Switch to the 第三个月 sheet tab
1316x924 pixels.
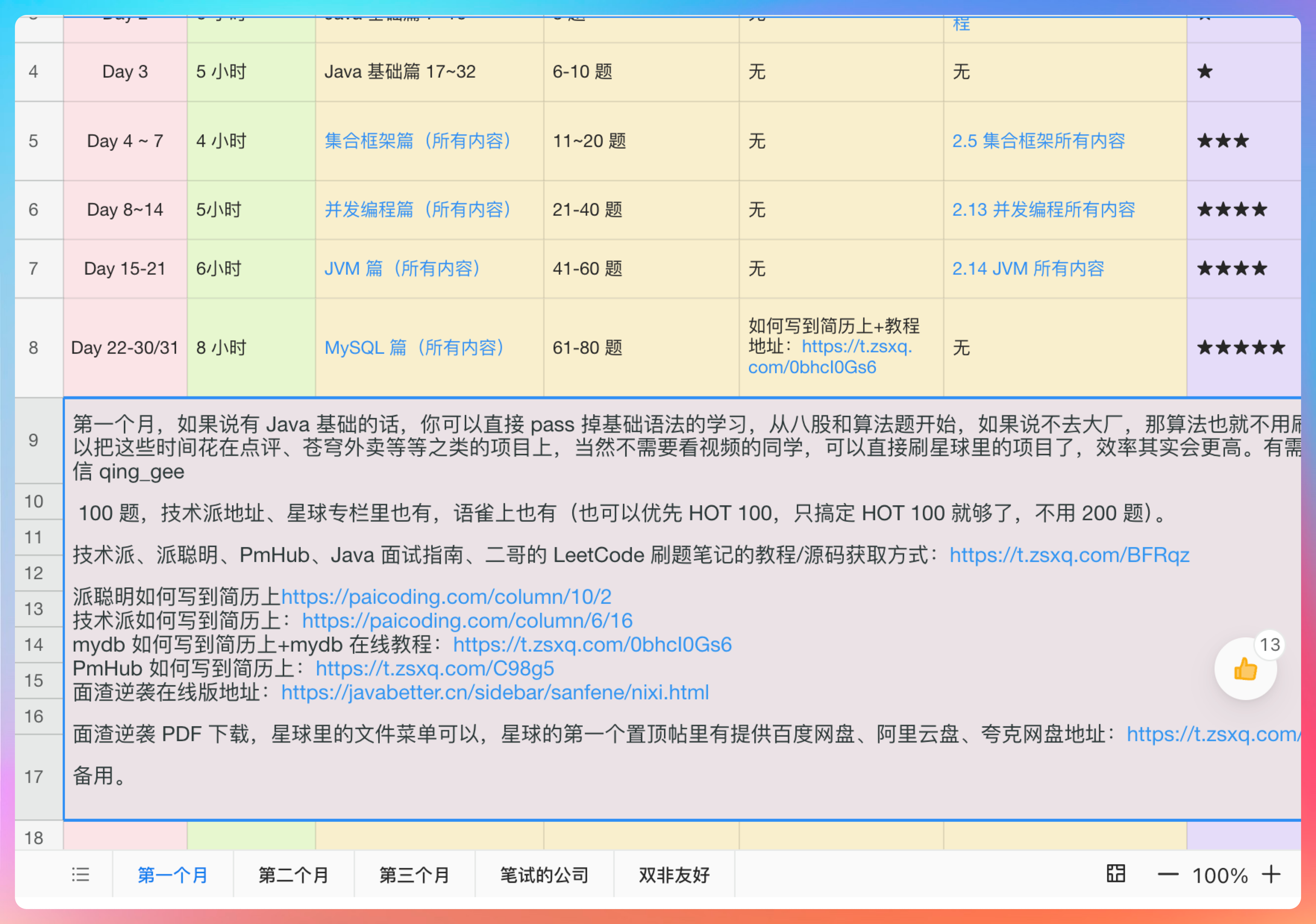tap(414, 875)
